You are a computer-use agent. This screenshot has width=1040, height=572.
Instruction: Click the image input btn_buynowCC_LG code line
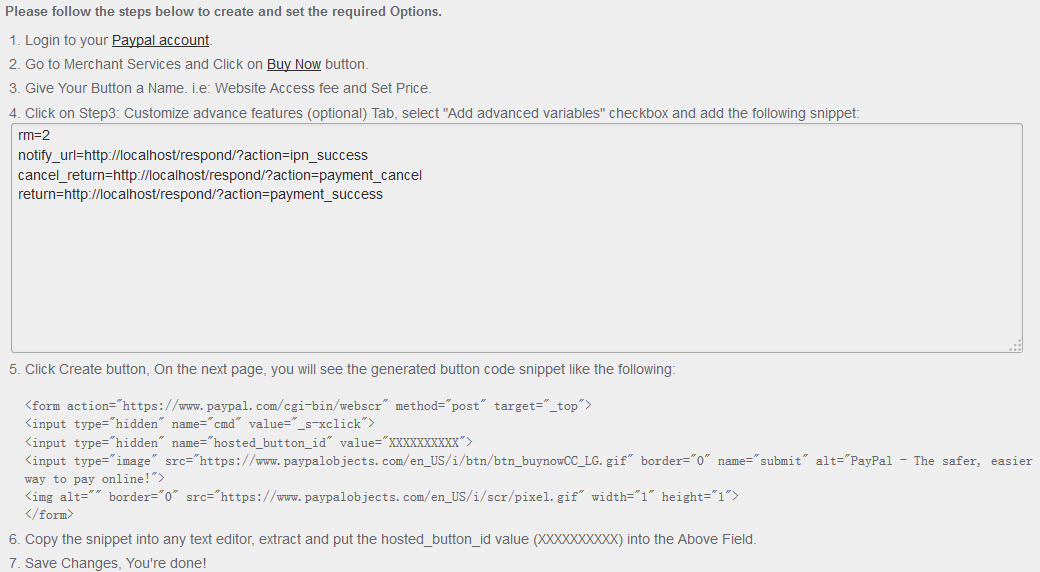coord(529,470)
